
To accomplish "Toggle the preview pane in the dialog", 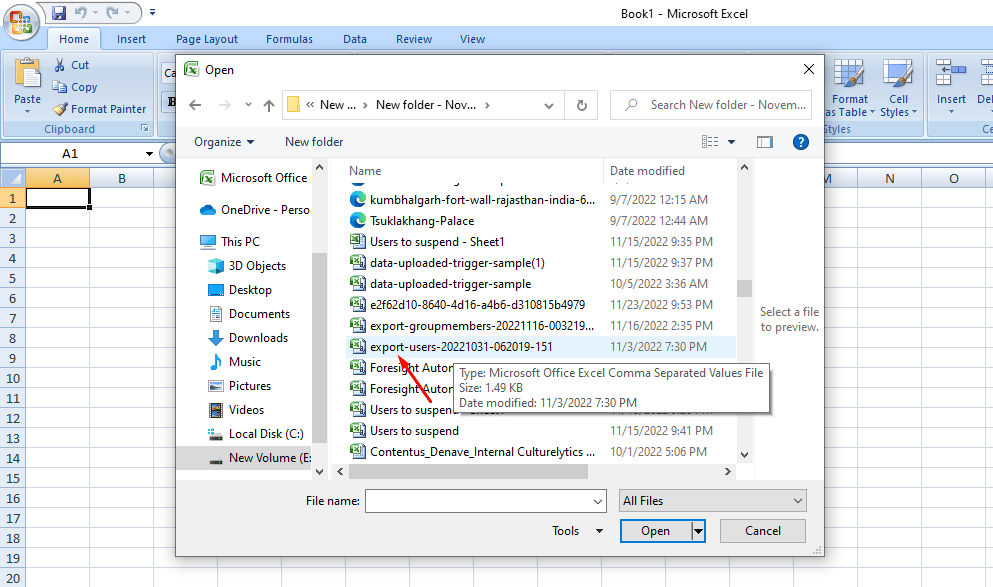I will 765,142.
